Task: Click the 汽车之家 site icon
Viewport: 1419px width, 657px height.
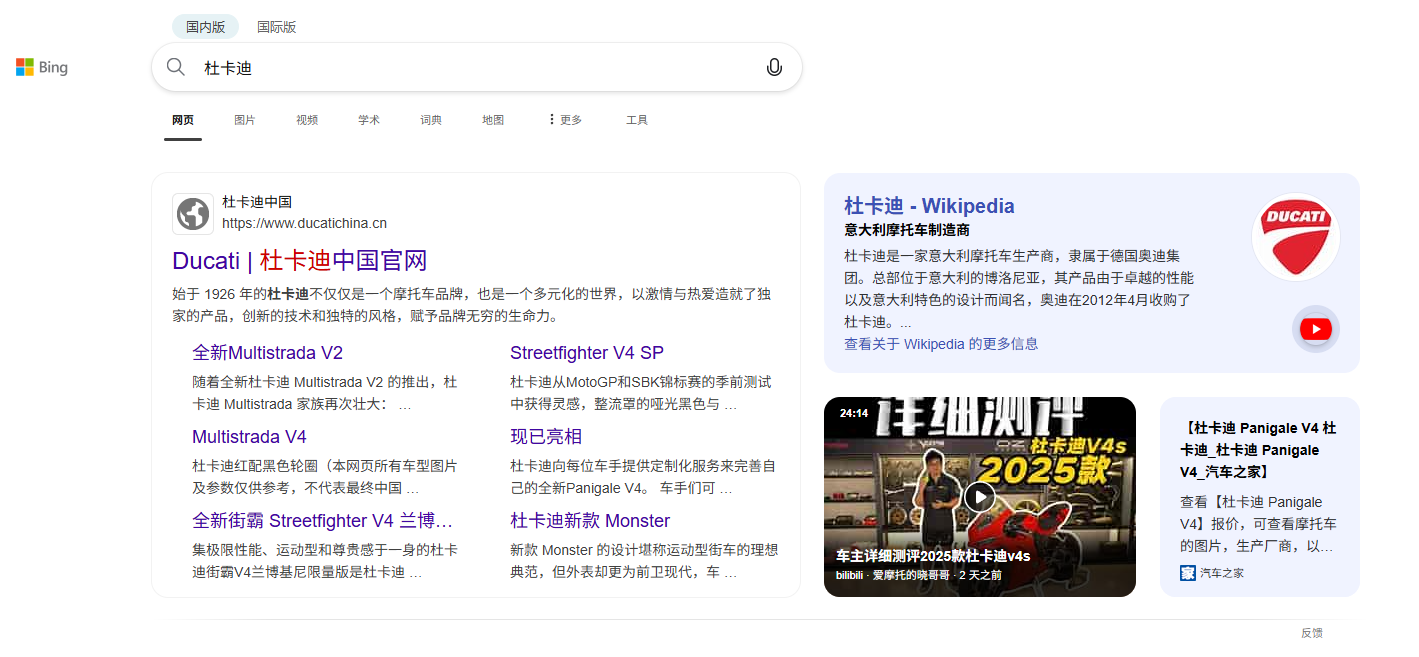Action: [1187, 573]
